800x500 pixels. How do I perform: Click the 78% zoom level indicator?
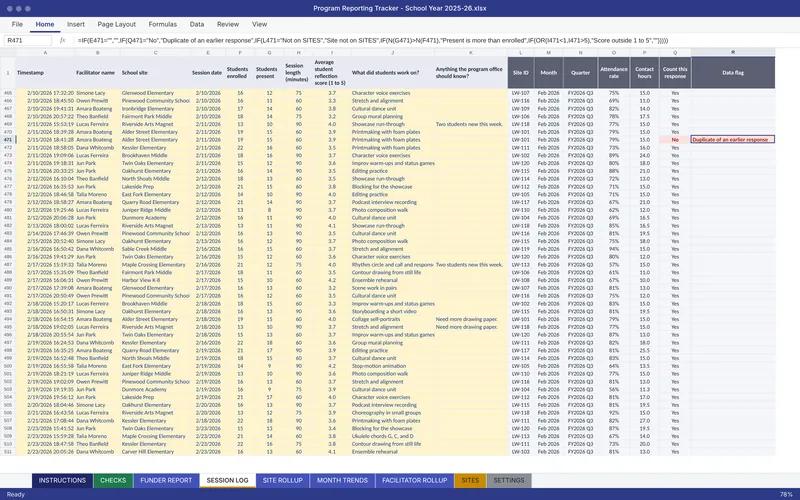(x=786, y=494)
